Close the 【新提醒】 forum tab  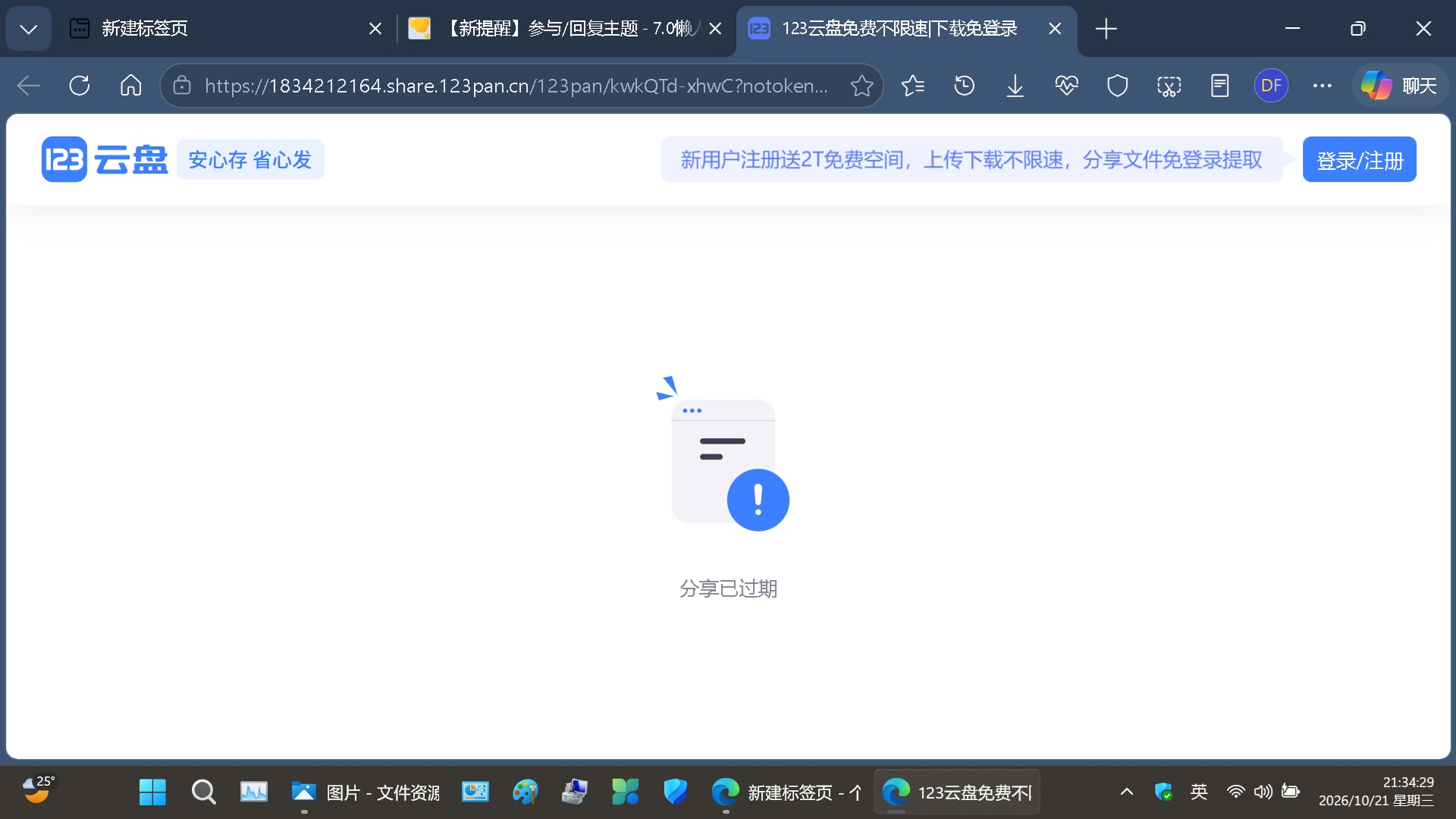(x=715, y=29)
